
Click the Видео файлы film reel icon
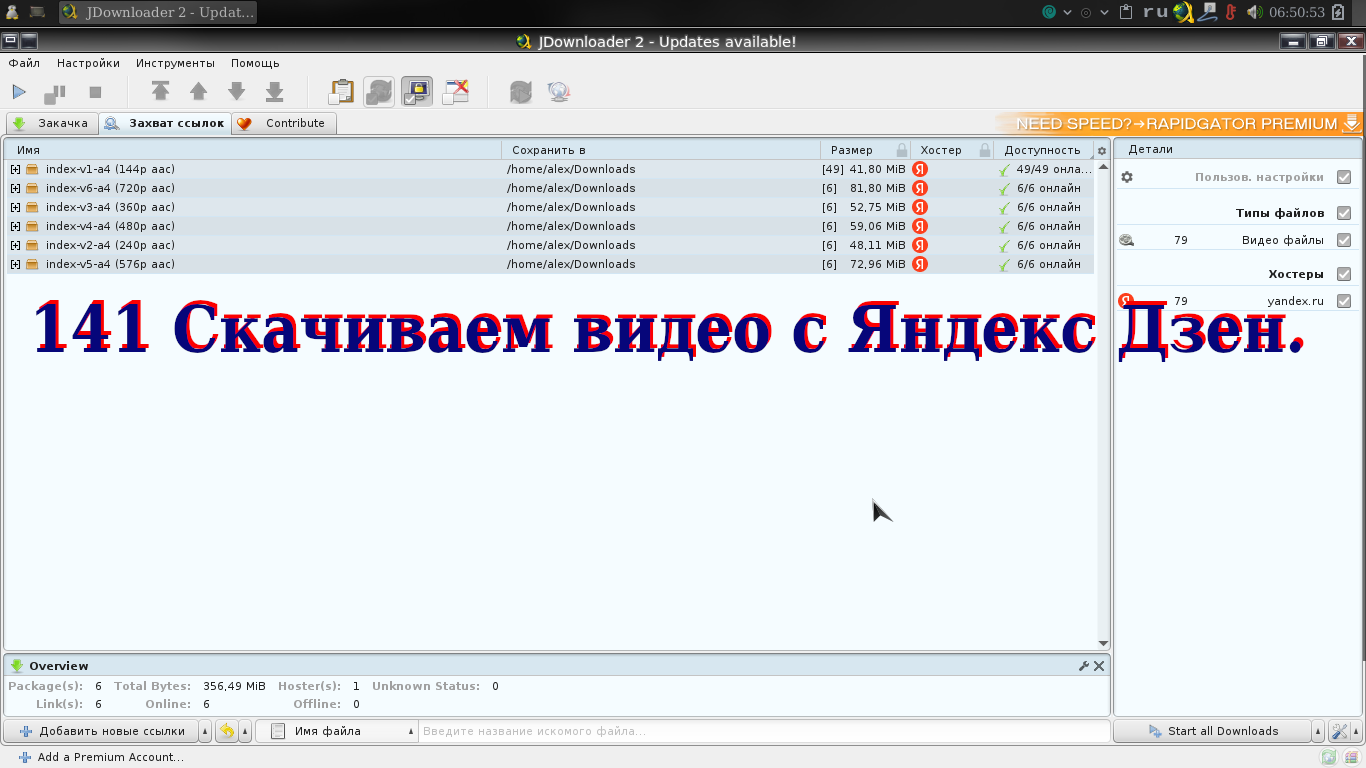[x=1127, y=240]
